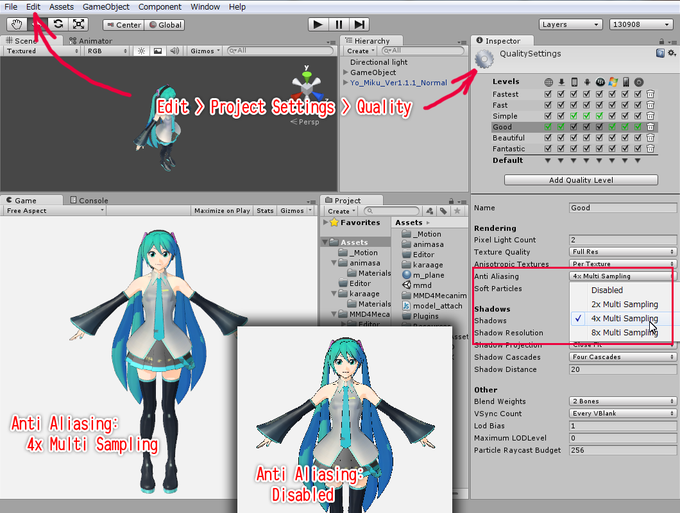
Task: Click the trash icon on the Simple row
Action: click(651, 115)
